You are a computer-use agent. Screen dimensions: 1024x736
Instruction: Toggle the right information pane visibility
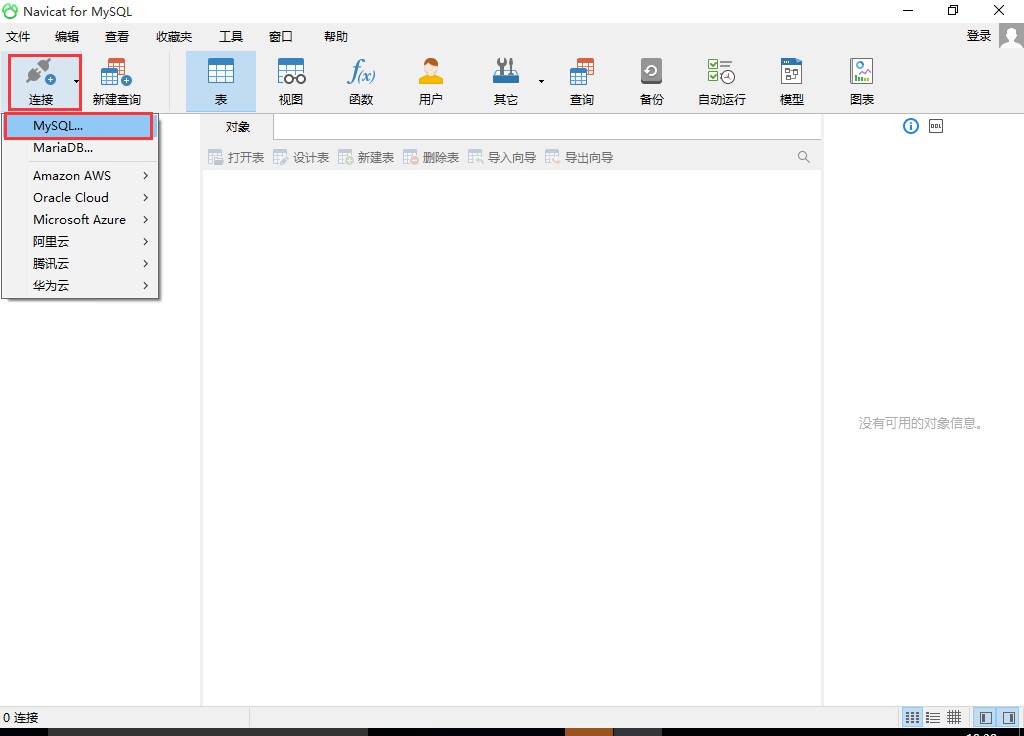tap(1008, 717)
